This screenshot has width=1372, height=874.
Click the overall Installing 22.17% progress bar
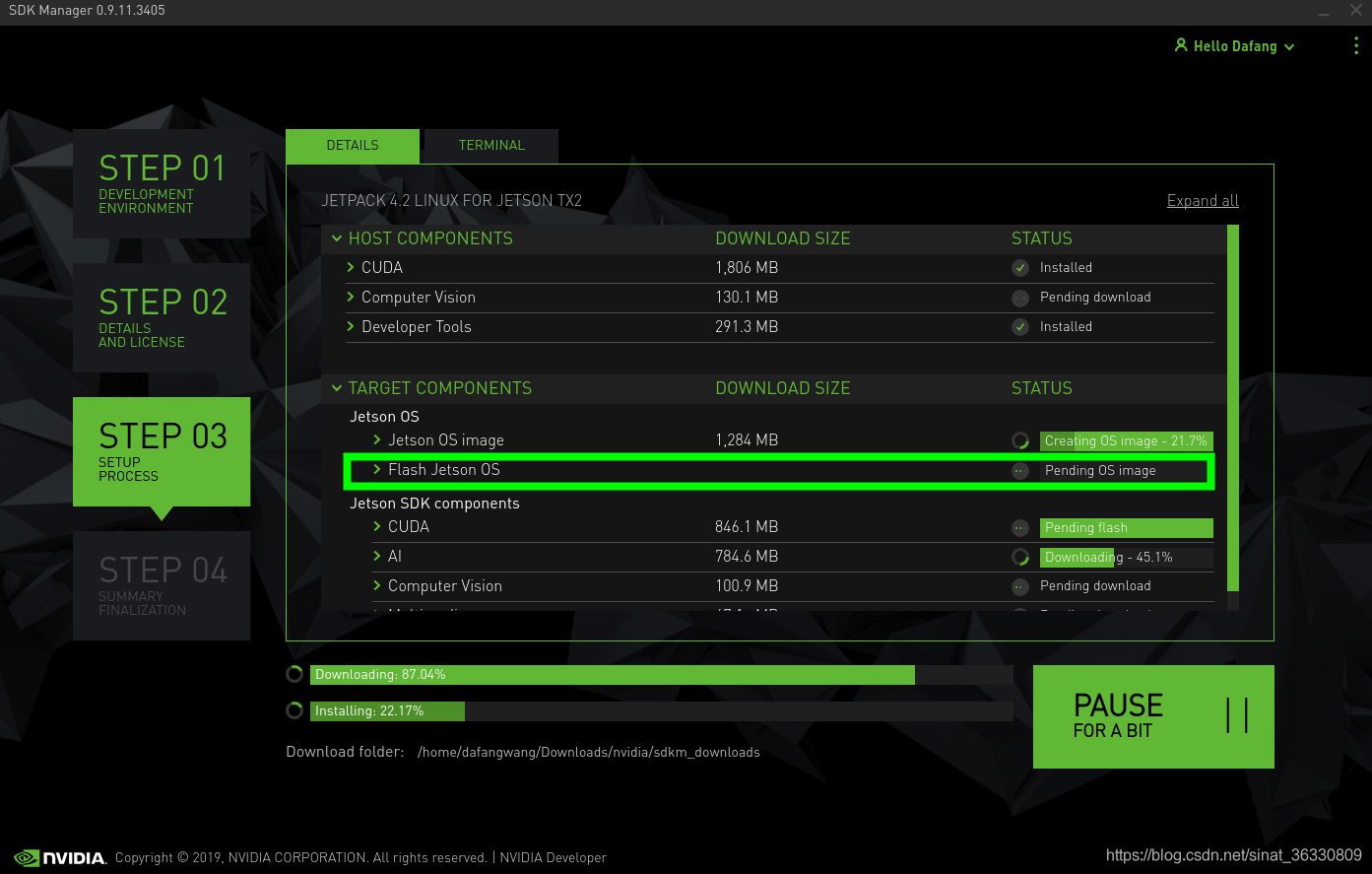pyautogui.click(x=662, y=710)
